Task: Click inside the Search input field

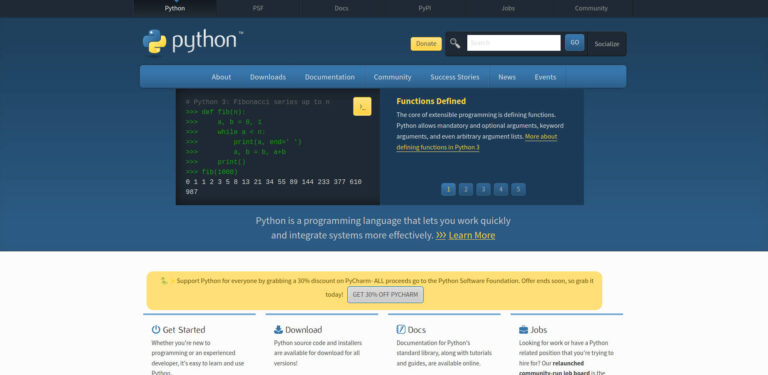Action: 514,43
